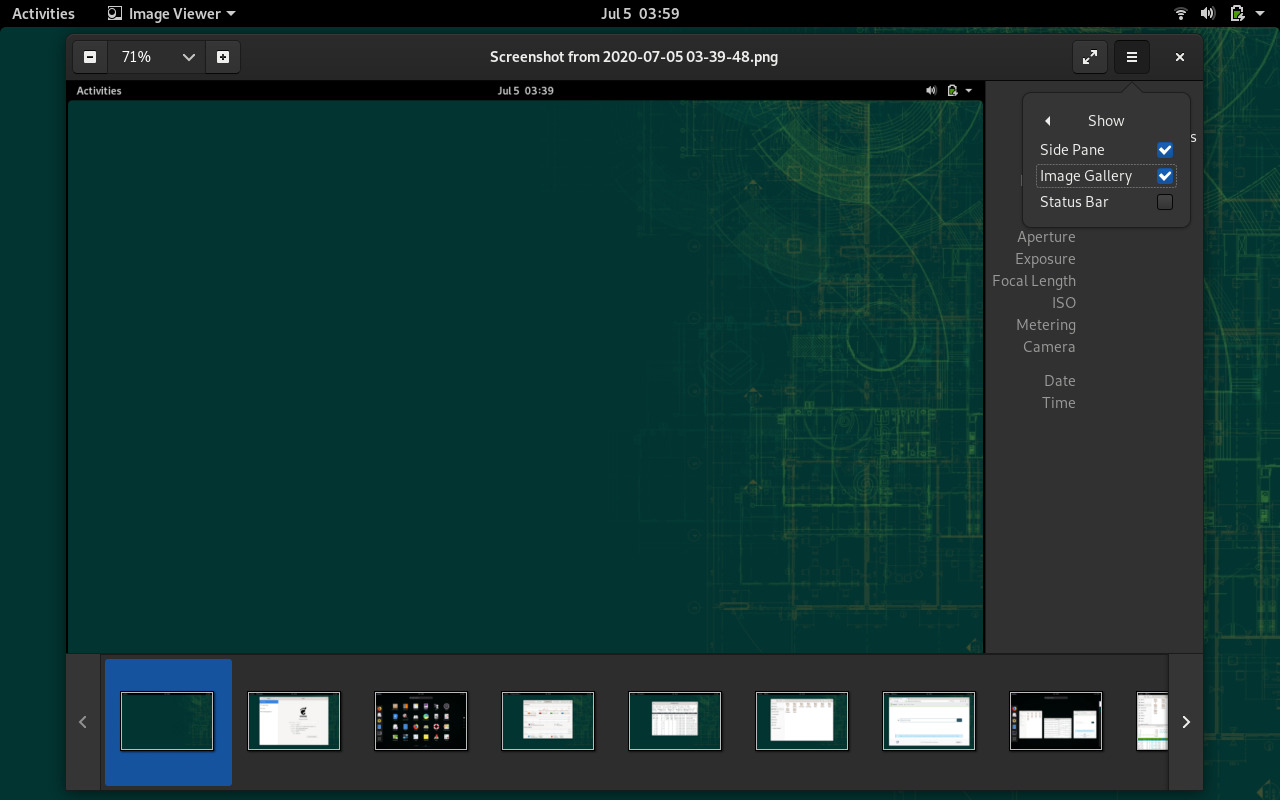Click the hamburger menu icon
Screen dimensions: 1280x800
click(1132, 57)
